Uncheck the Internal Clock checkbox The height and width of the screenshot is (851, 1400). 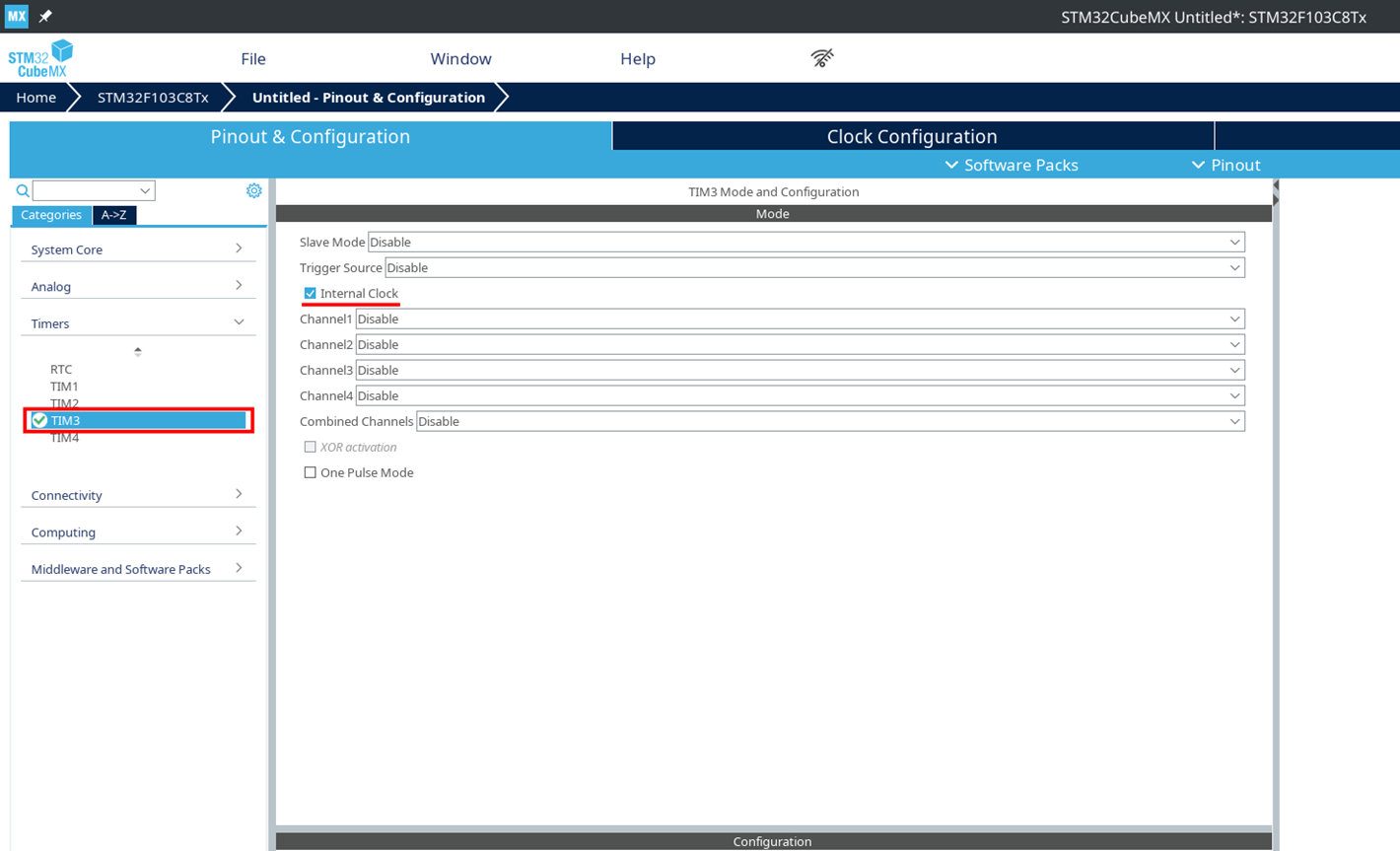(x=311, y=294)
